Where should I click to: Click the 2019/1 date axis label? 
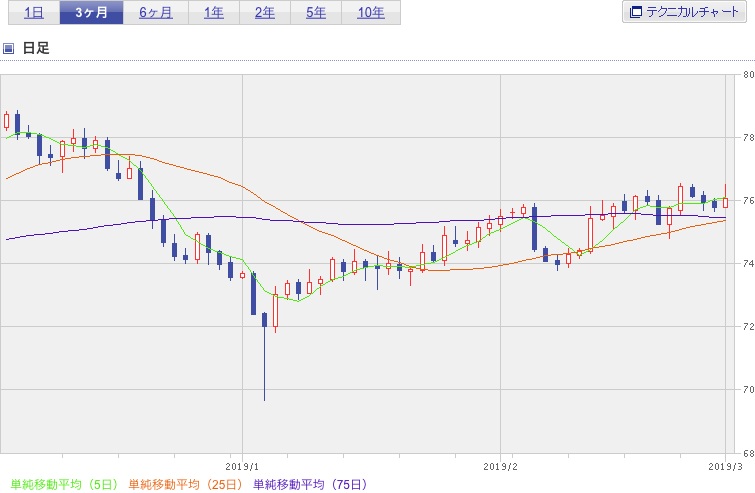click(242, 467)
